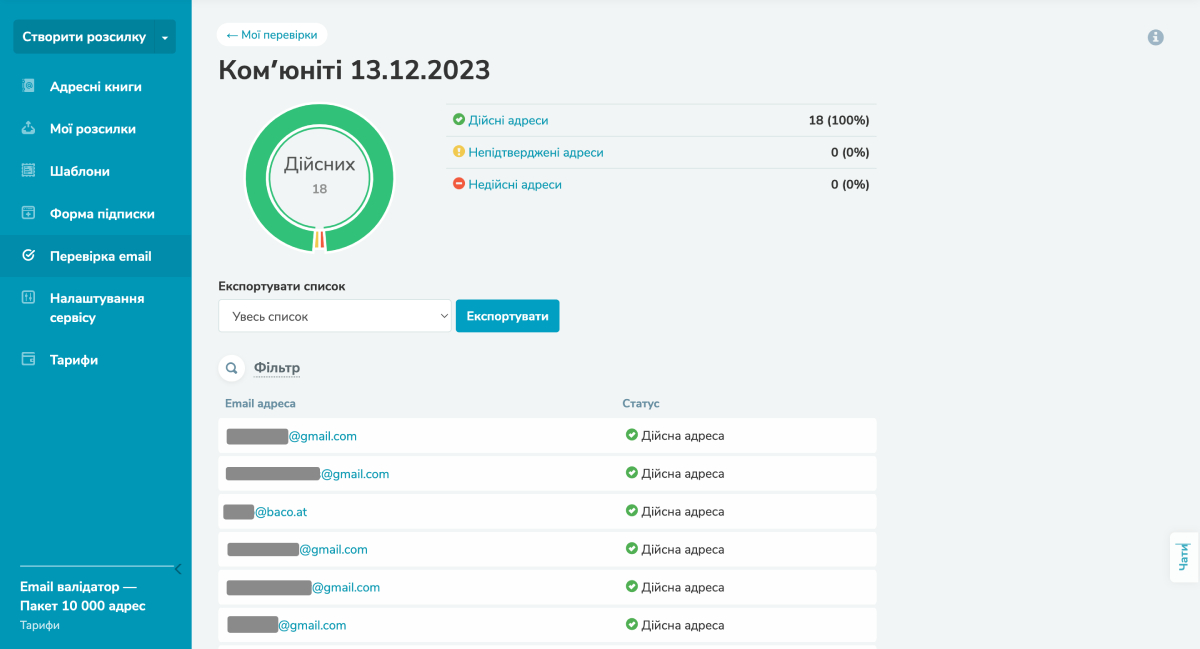
Task: Open the Перевірка email menu item
Action: coord(100,256)
